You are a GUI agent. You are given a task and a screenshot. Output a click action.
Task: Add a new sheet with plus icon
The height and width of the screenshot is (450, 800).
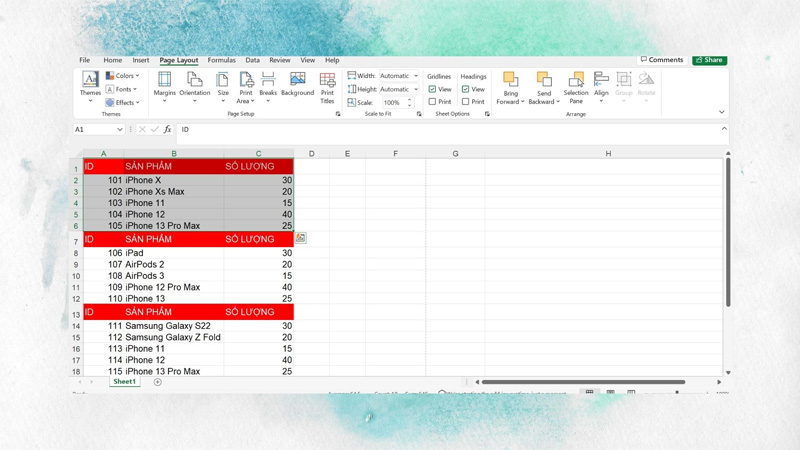[158, 382]
